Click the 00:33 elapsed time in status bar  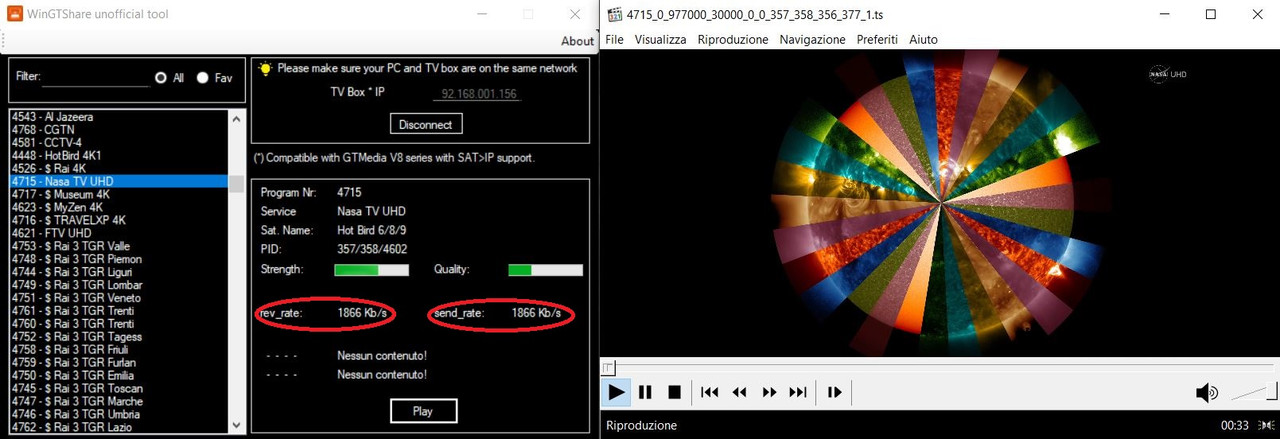[x=1235, y=425]
